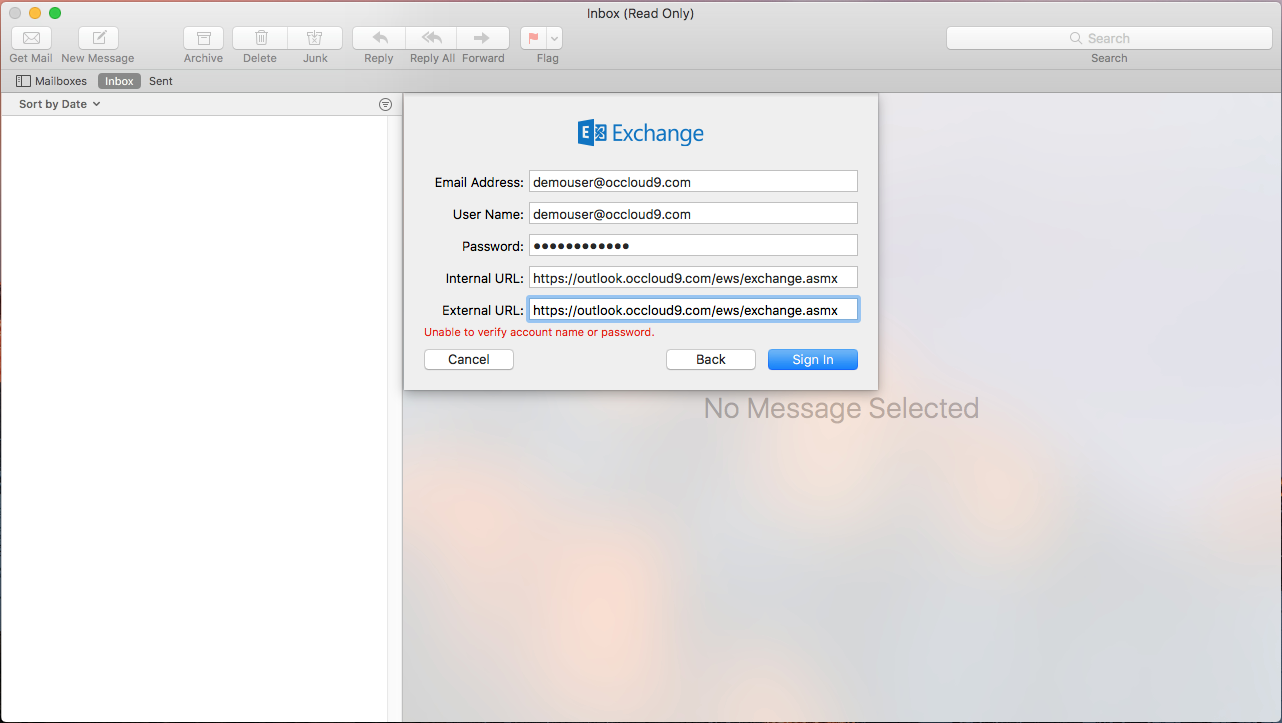Click the External URL field

[x=693, y=309]
